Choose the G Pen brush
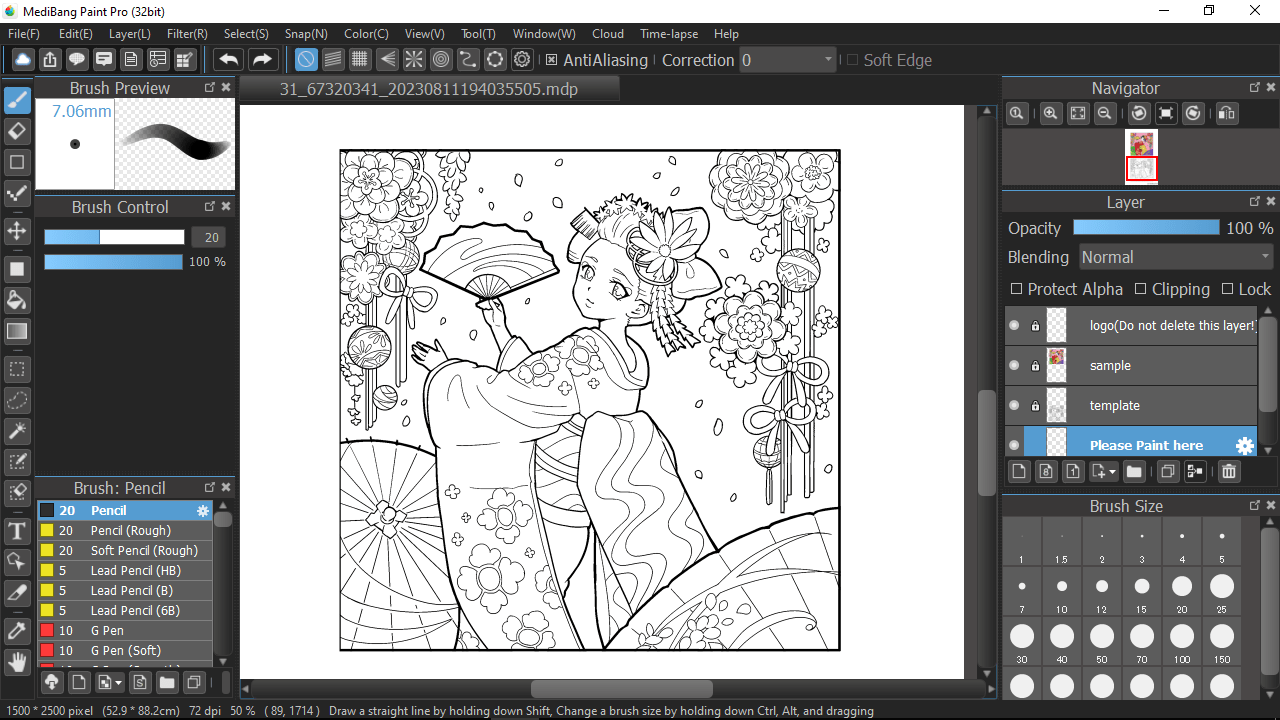 tap(125, 630)
